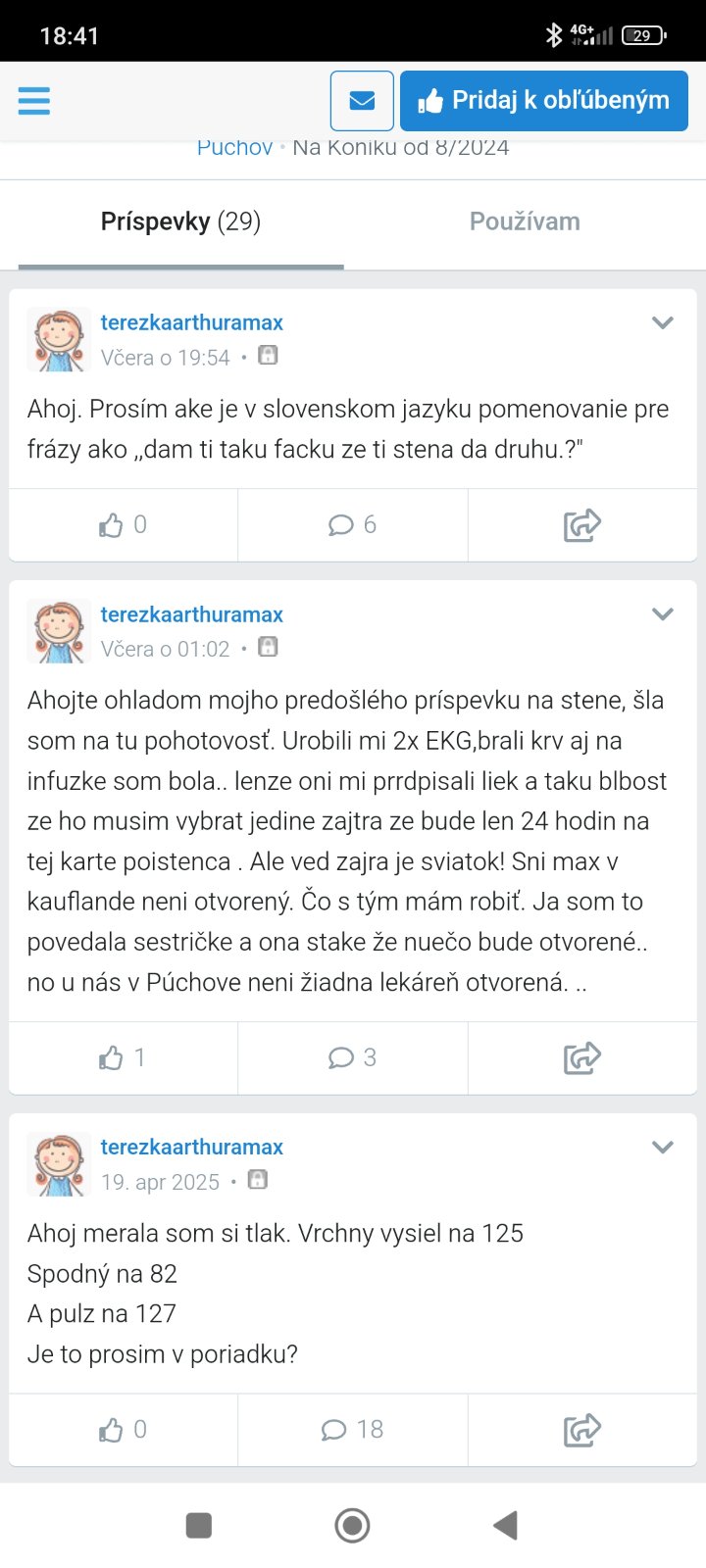The image size is (706, 1568).
Task: Share the post from Včera o 19:54
Action: [x=581, y=525]
